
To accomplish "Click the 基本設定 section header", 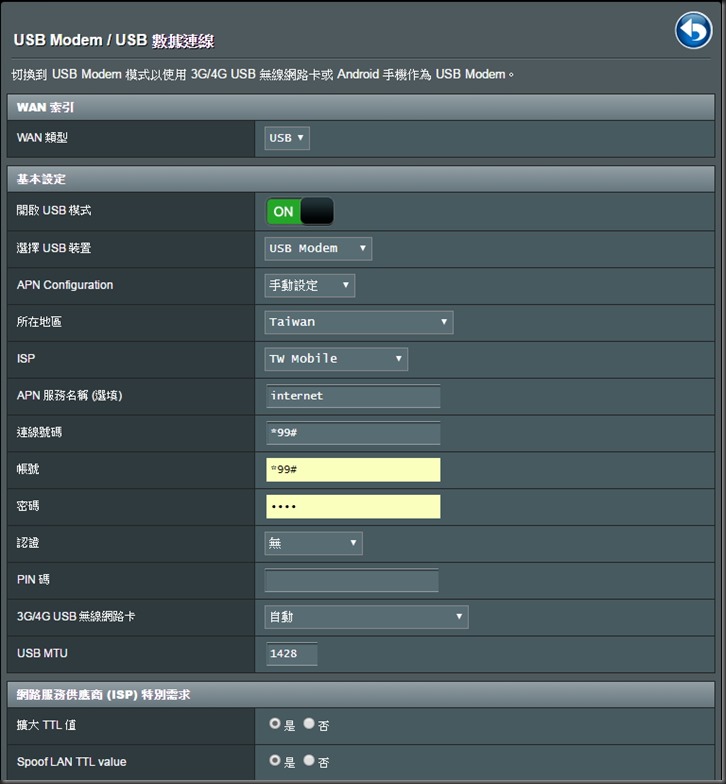I will pyautogui.click(x=361, y=179).
